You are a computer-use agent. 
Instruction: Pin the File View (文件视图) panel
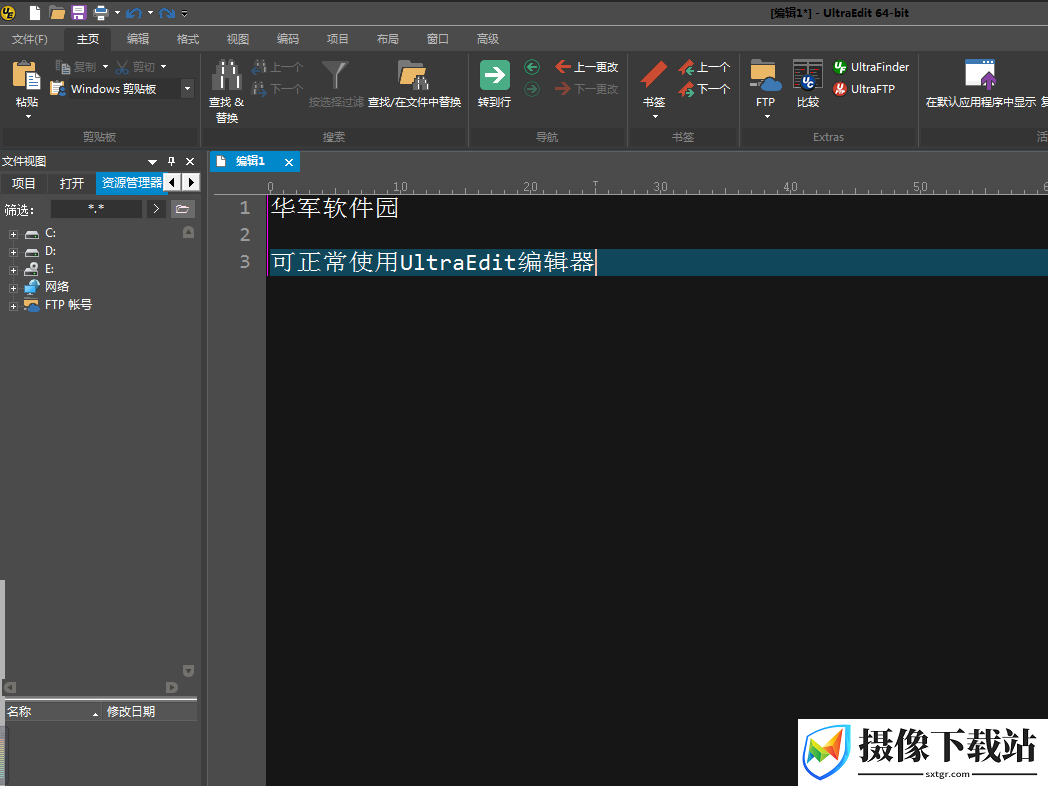(x=171, y=161)
